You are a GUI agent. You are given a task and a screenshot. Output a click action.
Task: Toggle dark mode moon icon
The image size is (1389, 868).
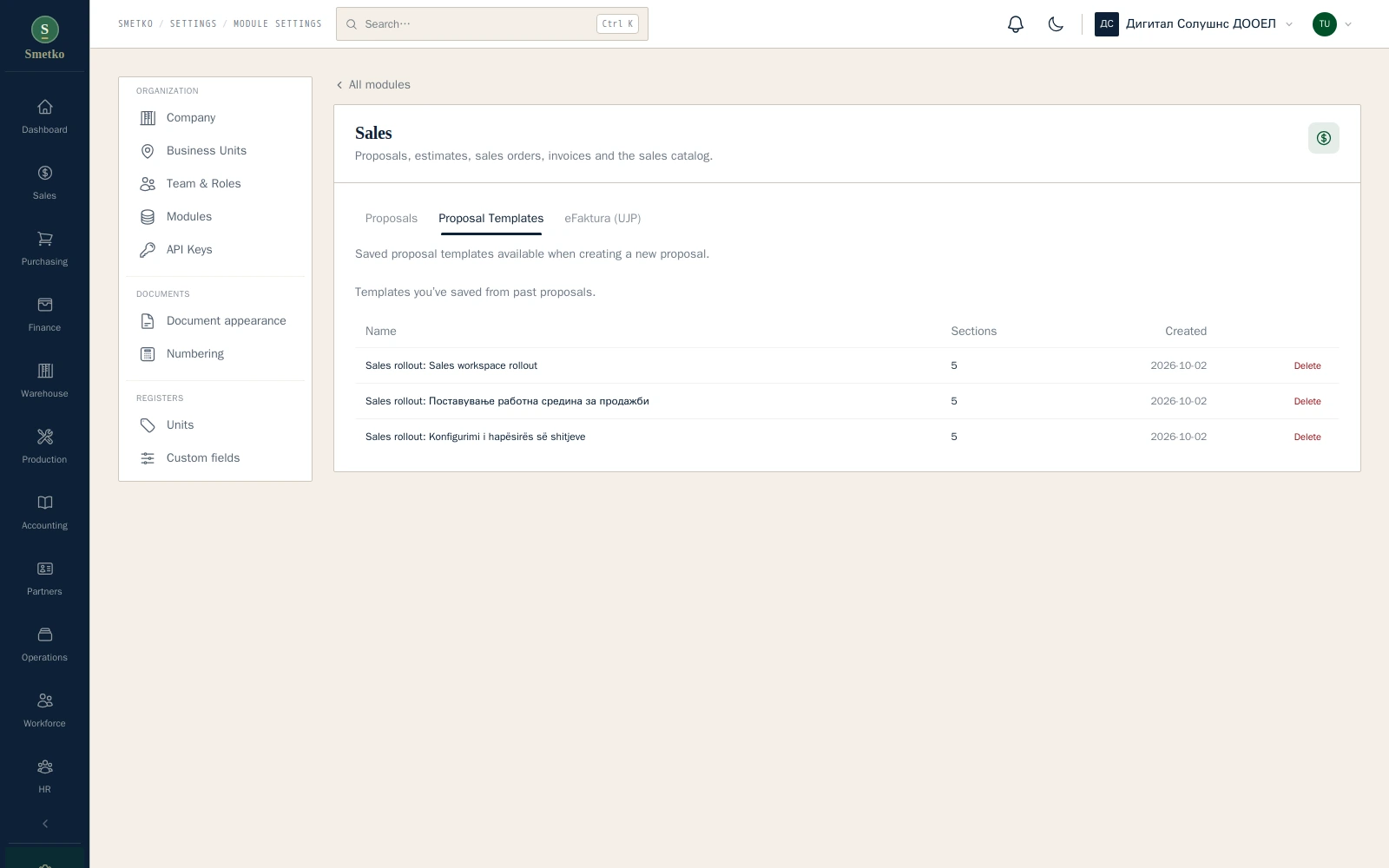point(1056,24)
